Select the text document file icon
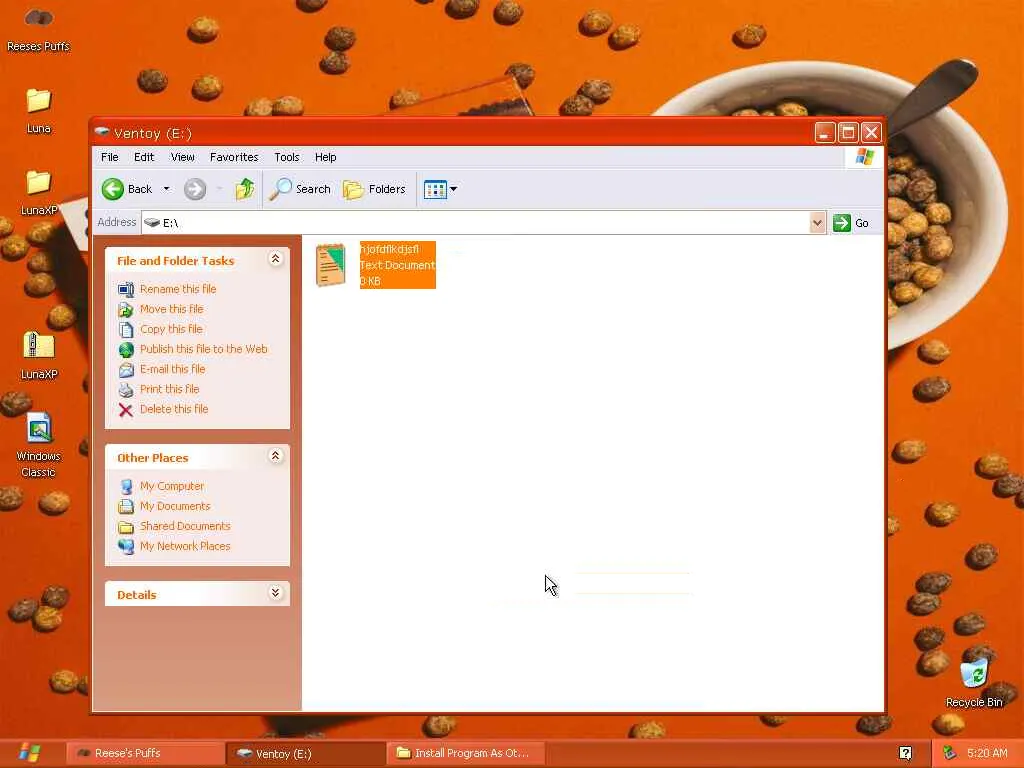Image resolution: width=1024 pixels, height=768 pixels. 330,265
